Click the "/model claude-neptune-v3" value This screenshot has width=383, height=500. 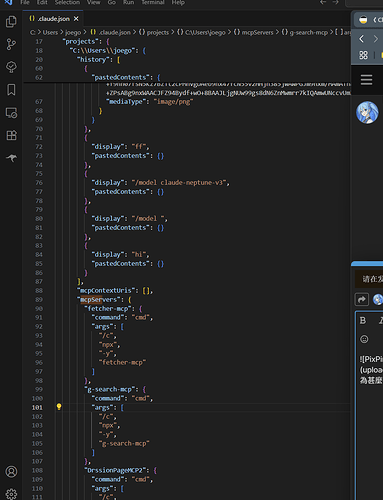179,183
